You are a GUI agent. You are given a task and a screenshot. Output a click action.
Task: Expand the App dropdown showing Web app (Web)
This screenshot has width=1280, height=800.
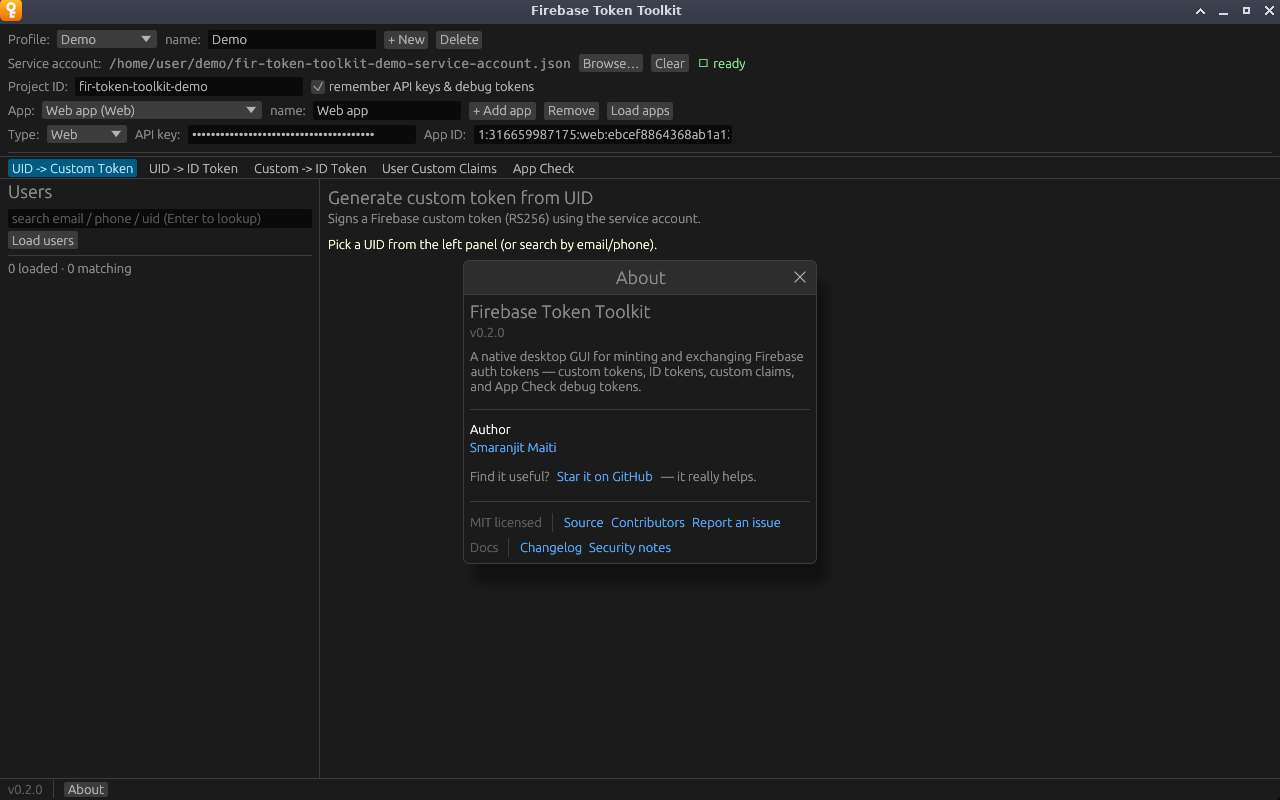pyautogui.click(x=152, y=111)
